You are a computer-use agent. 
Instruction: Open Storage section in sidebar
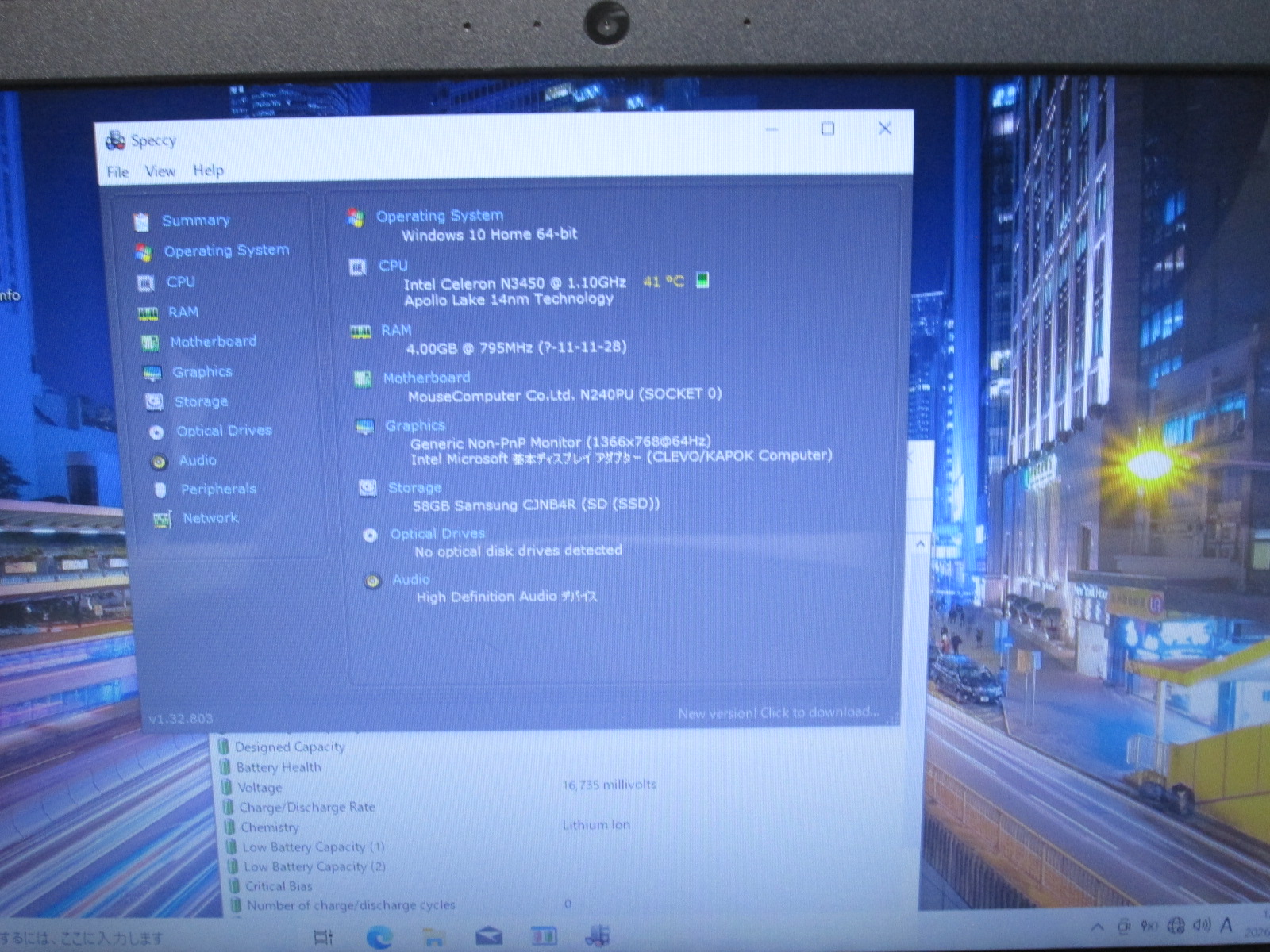(201, 402)
